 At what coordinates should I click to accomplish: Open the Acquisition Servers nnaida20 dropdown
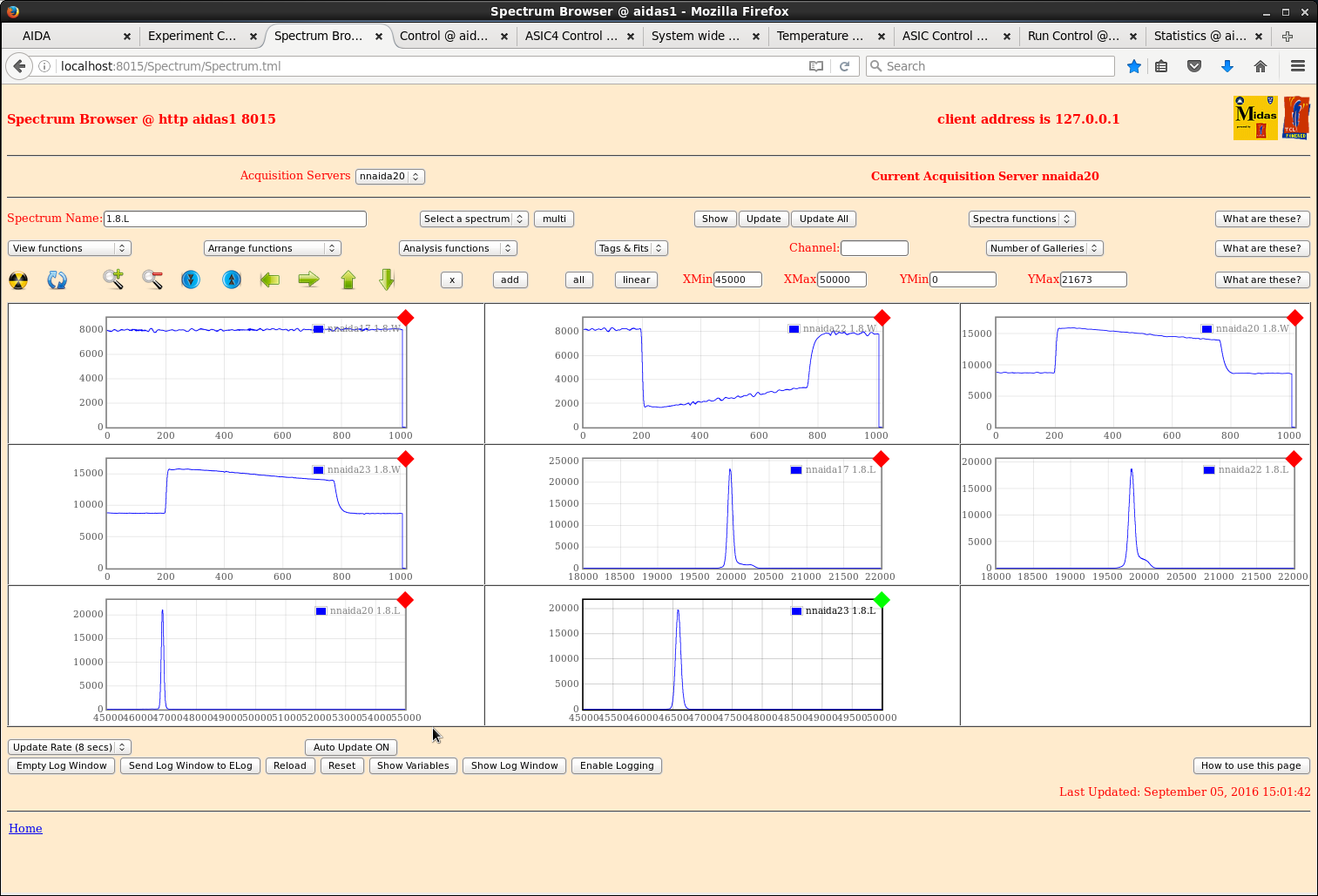pos(390,176)
